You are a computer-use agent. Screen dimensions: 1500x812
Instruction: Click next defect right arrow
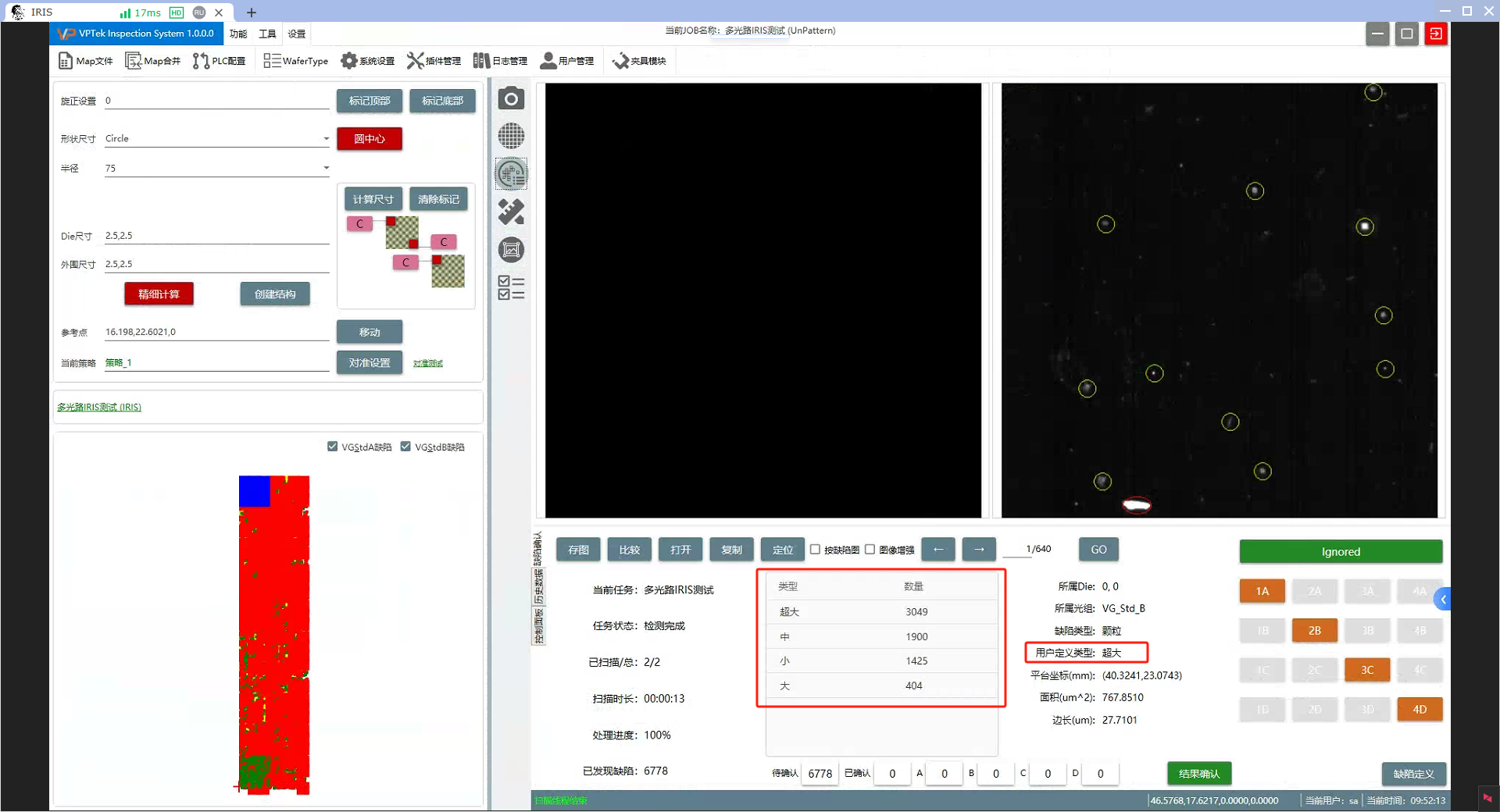[x=979, y=550]
